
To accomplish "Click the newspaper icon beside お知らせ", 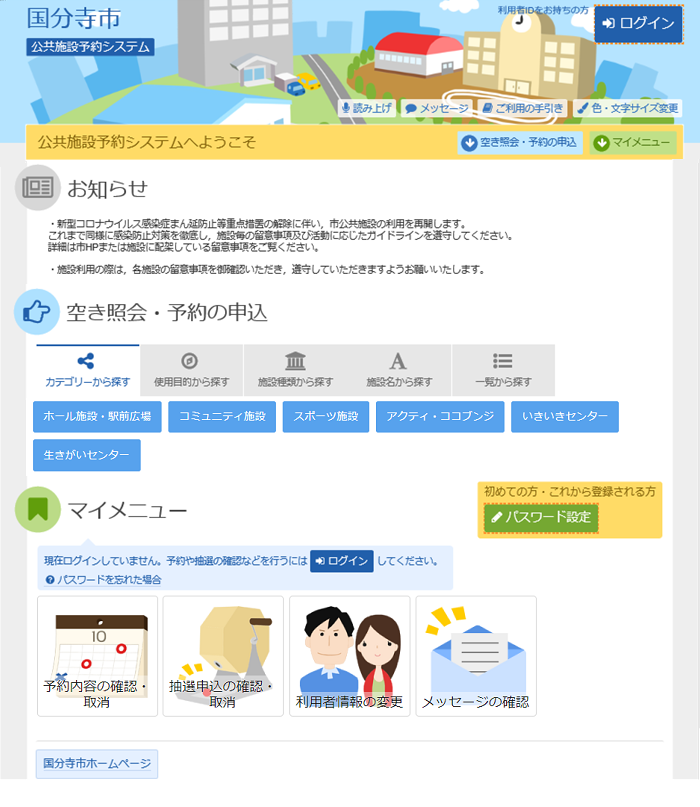I will point(38,187).
